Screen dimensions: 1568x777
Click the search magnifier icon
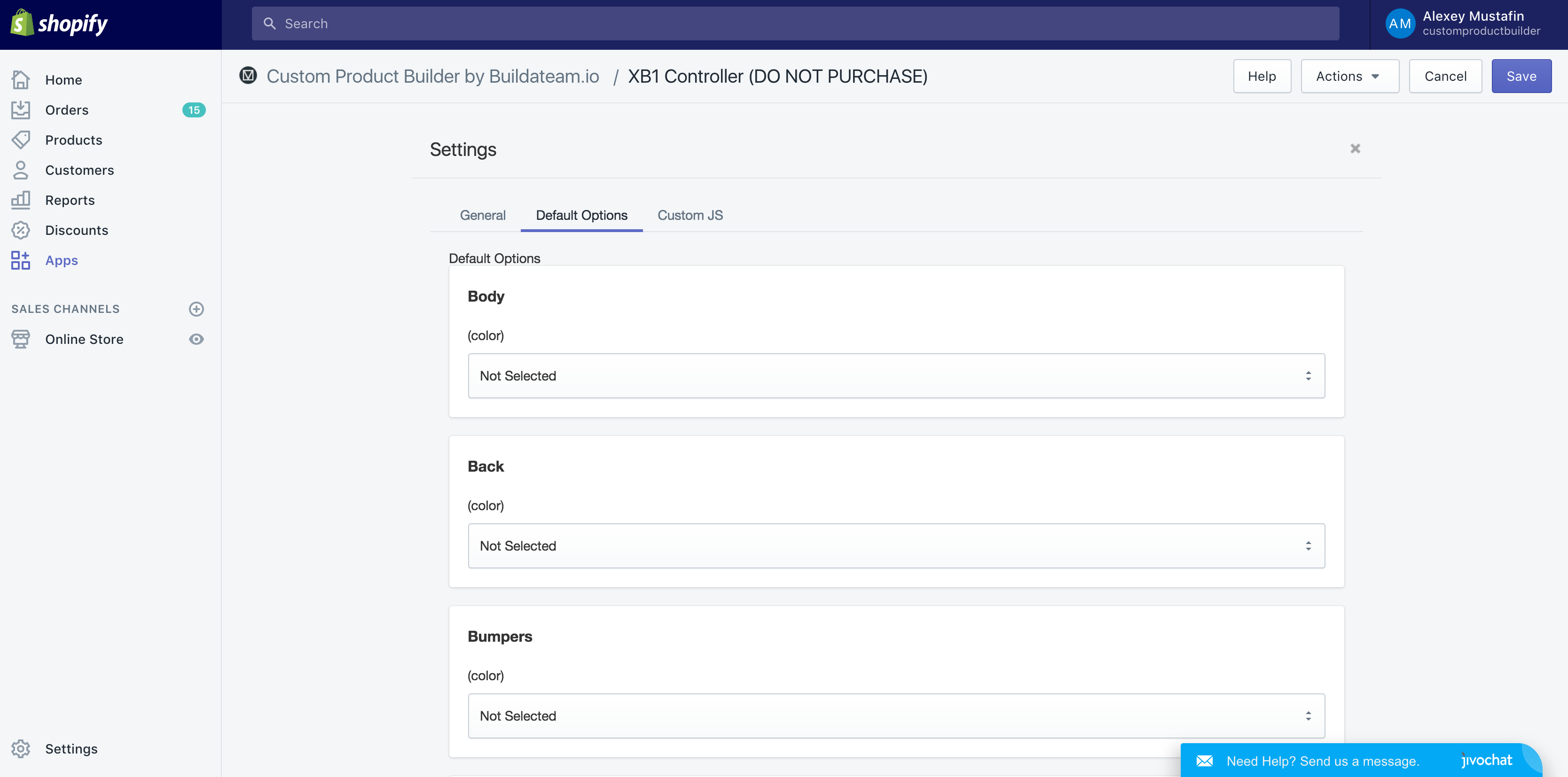click(269, 23)
